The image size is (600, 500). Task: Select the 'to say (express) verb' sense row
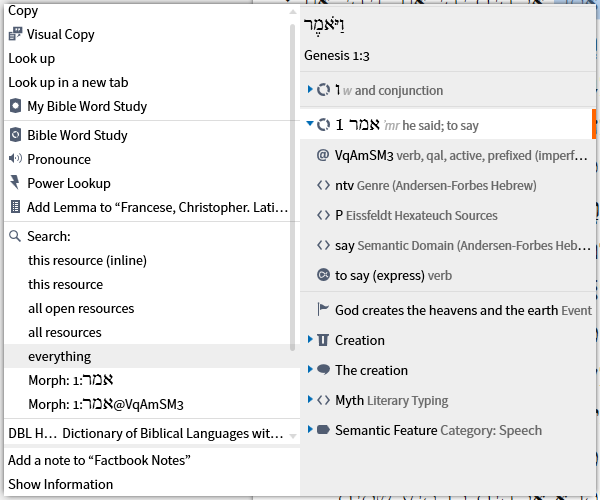click(x=448, y=275)
